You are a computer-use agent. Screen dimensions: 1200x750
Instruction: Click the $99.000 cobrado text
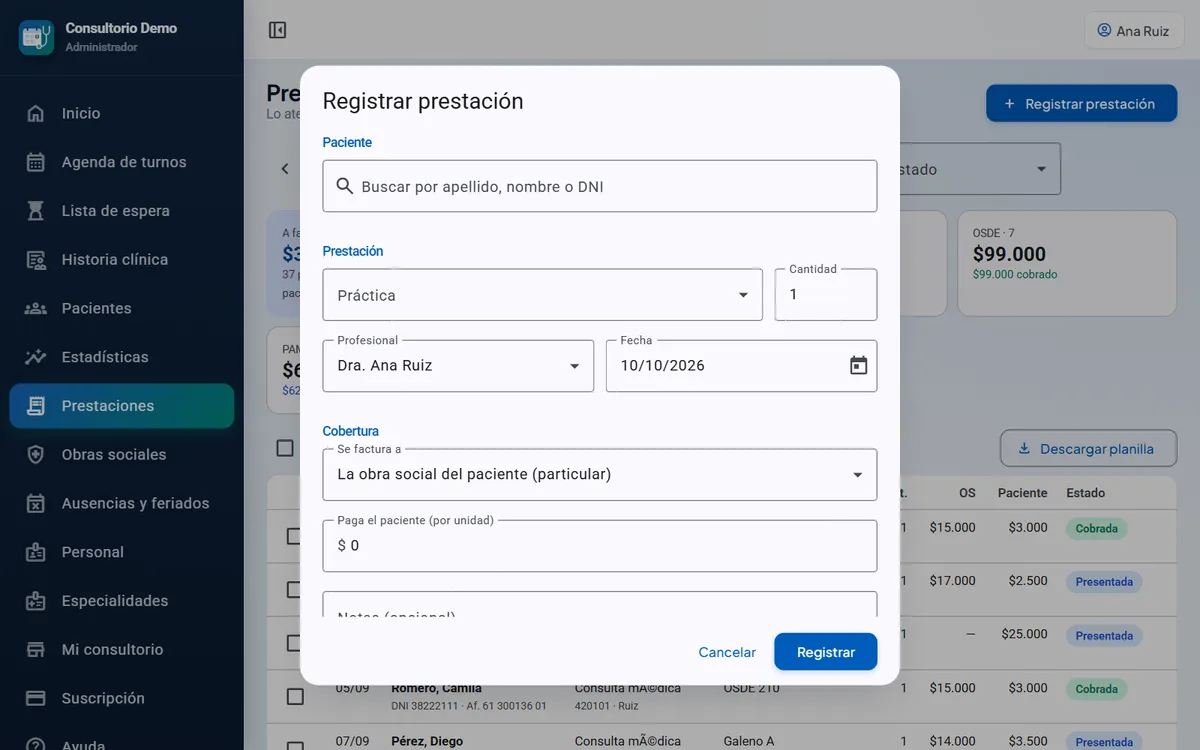click(1014, 274)
